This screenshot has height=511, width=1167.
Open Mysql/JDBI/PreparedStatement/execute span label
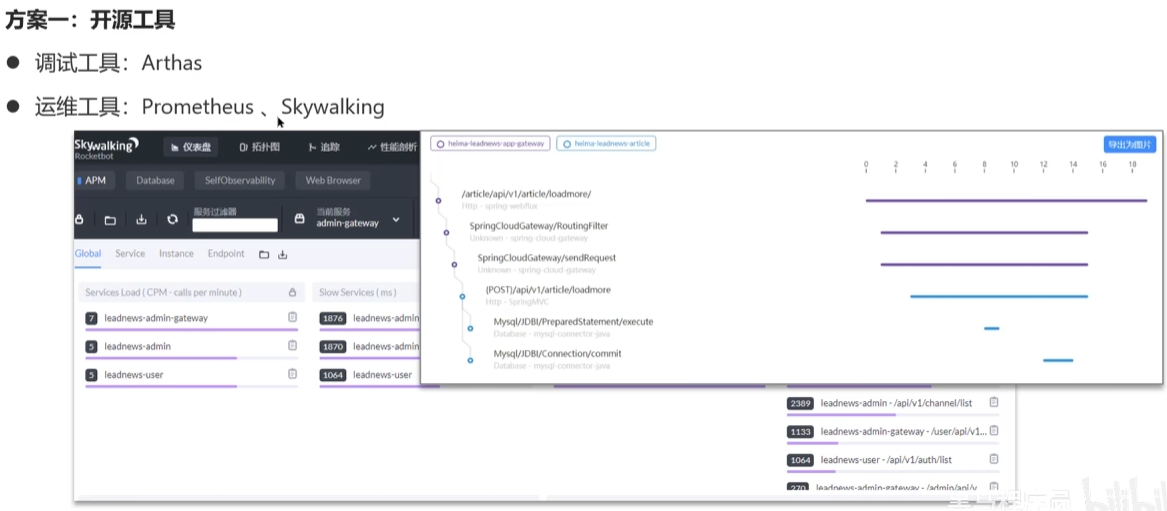573,321
